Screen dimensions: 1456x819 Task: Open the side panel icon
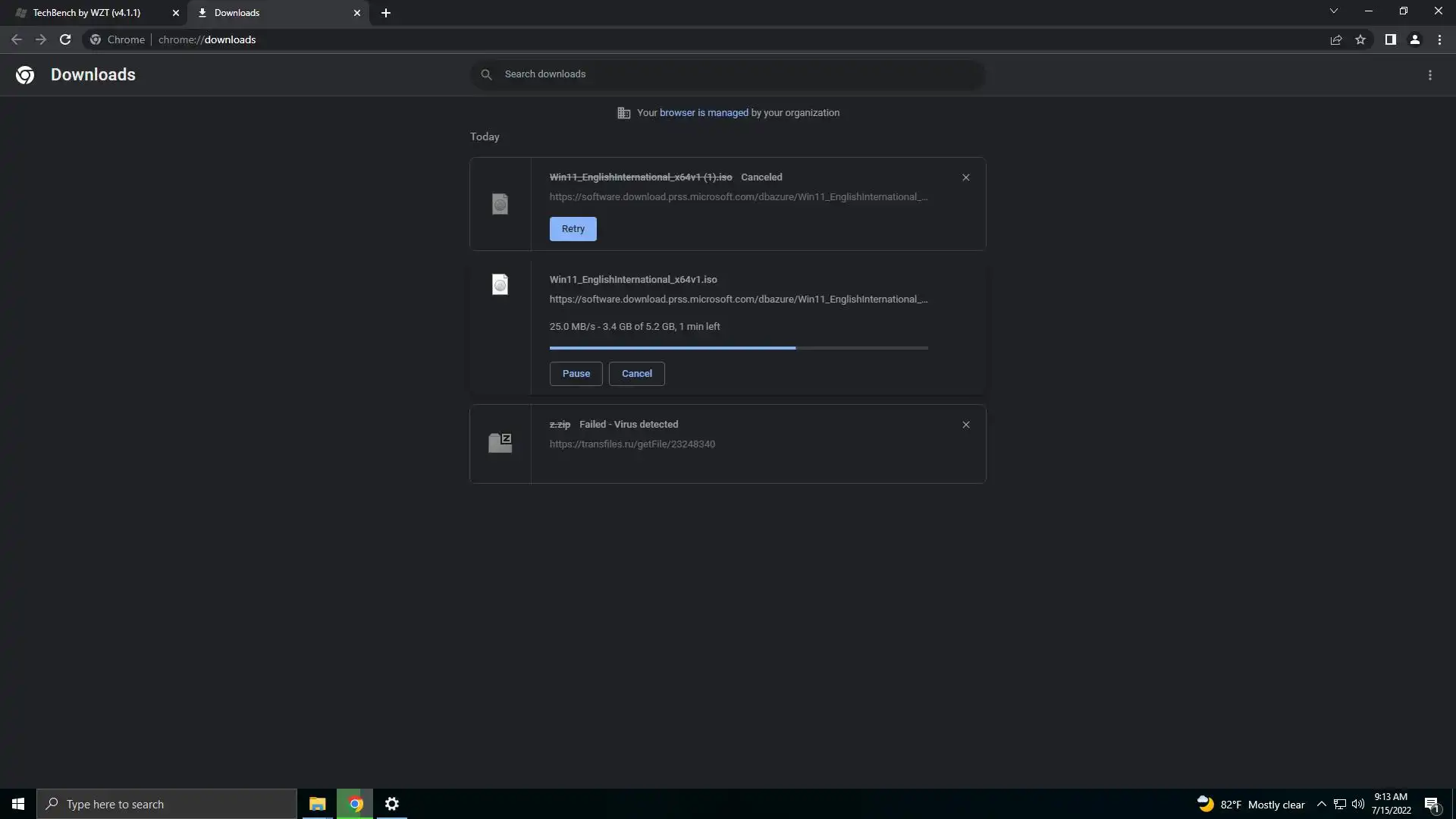(x=1390, y=40)
